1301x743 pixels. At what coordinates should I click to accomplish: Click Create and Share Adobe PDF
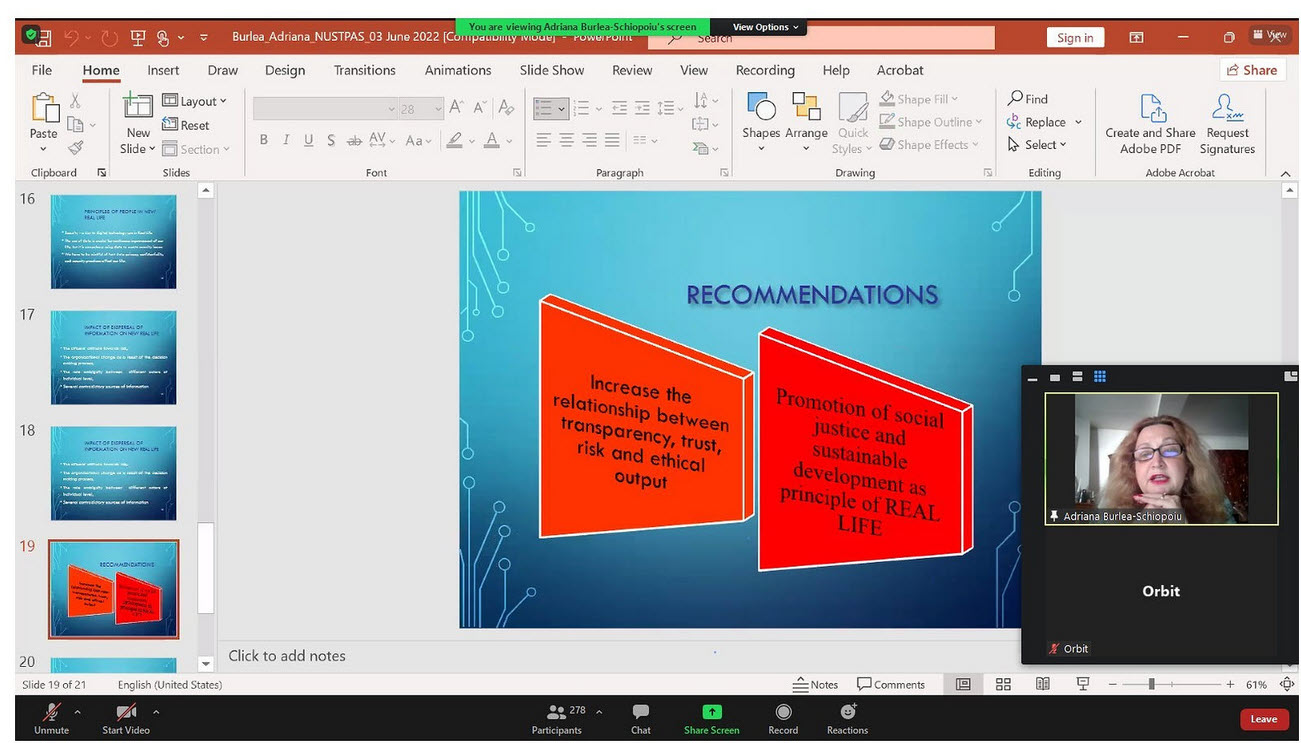[x=1150, y=122]
